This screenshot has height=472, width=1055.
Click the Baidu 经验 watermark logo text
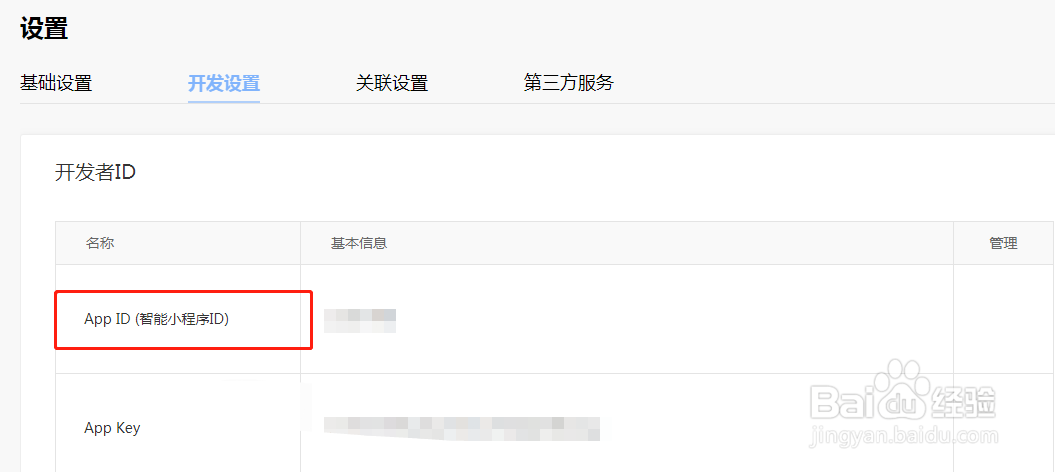coord(903,401)
